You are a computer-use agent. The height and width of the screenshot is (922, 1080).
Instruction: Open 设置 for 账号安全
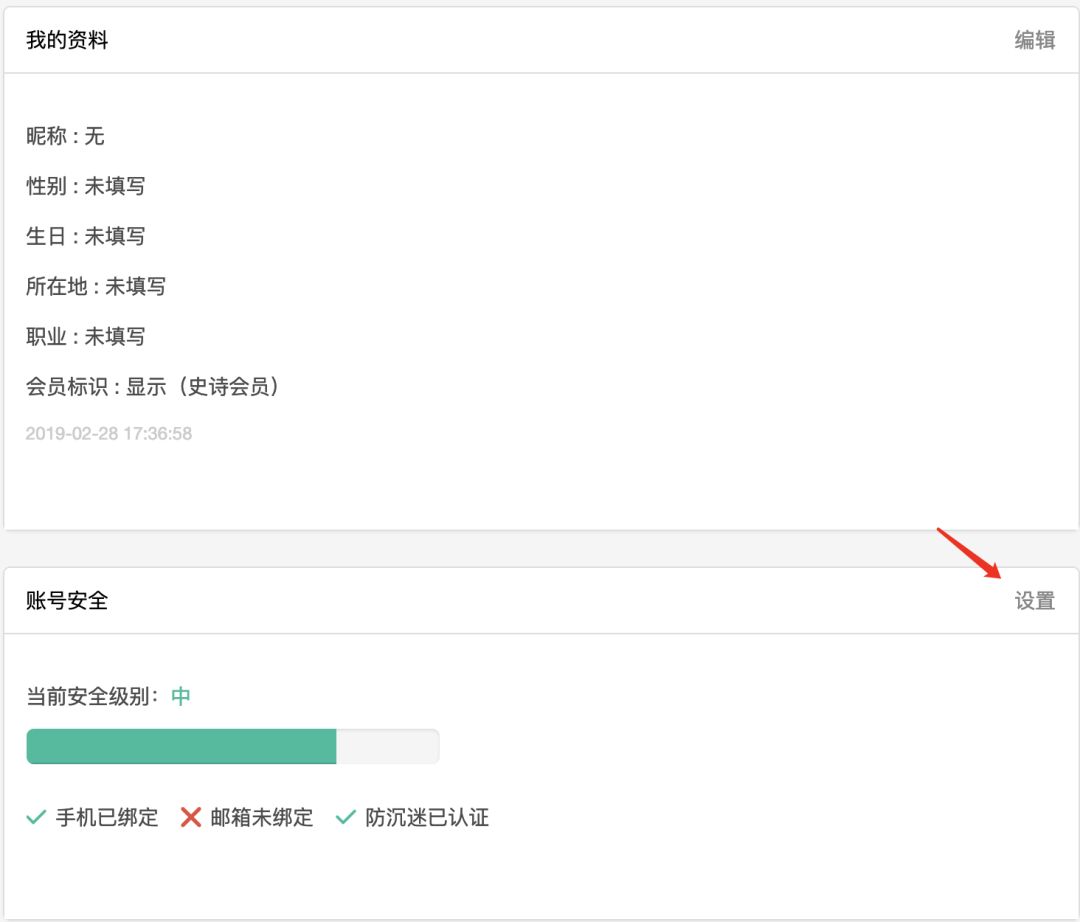[x=1035, y=601]
